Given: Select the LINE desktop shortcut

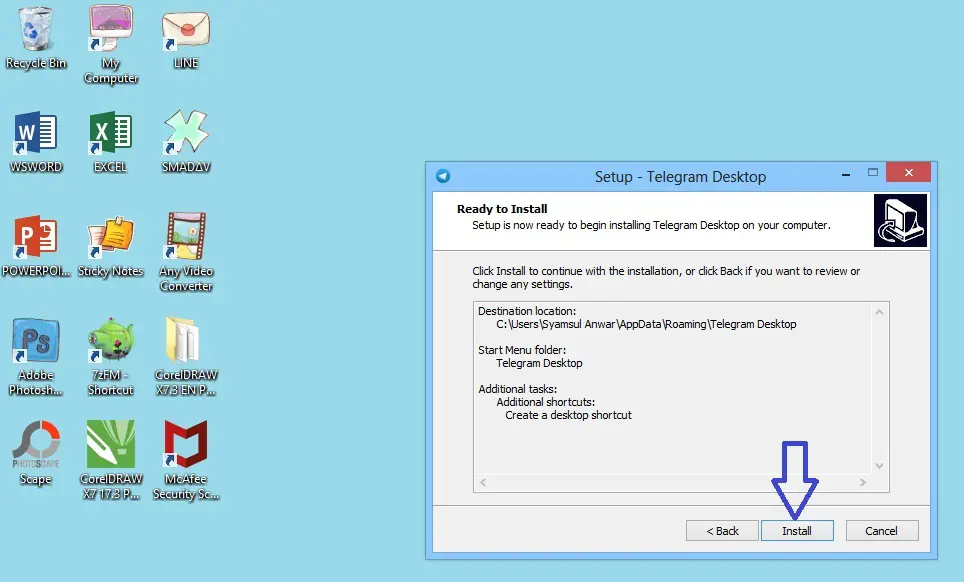Looking at the screenshot, I should click(186, 39).
